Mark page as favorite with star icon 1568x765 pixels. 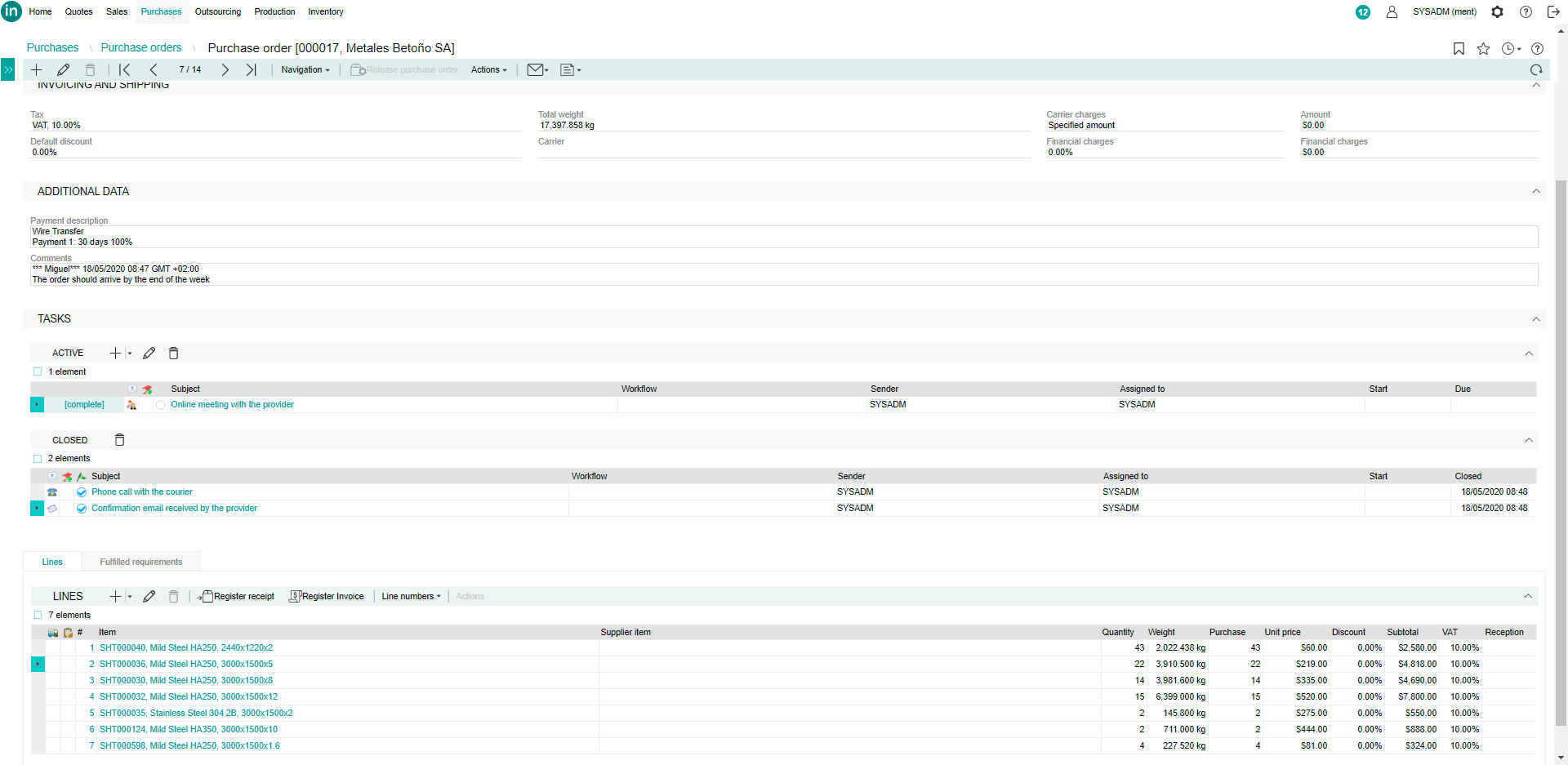point(1483,49)
